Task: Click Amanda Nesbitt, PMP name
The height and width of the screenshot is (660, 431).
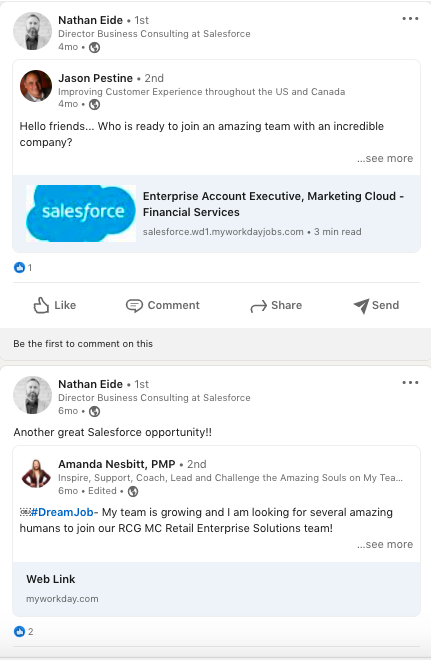Action: coord(117,464)
